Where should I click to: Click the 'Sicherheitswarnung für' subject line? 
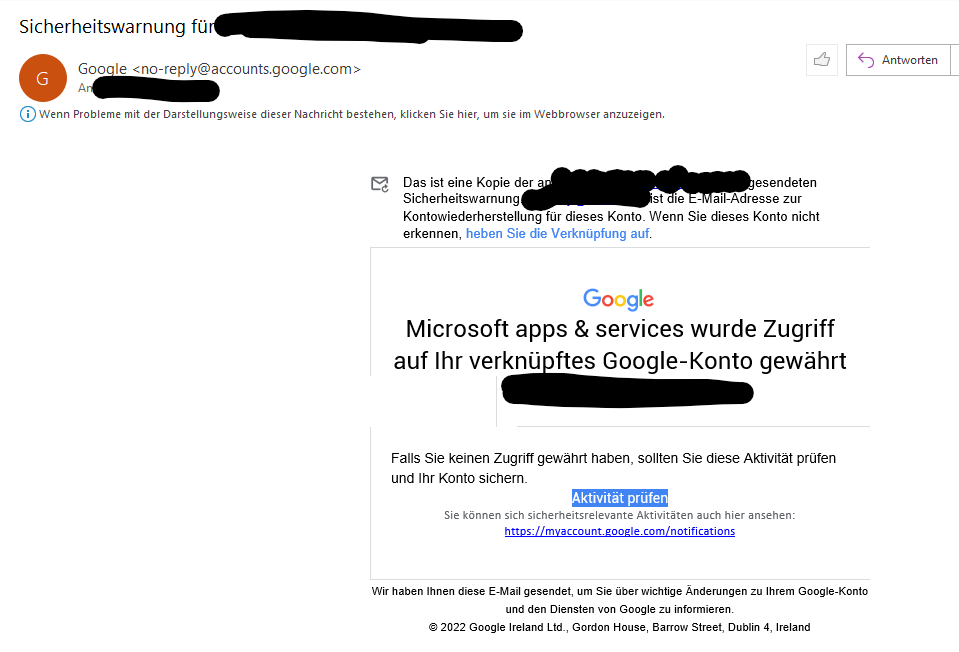[117, 27]
